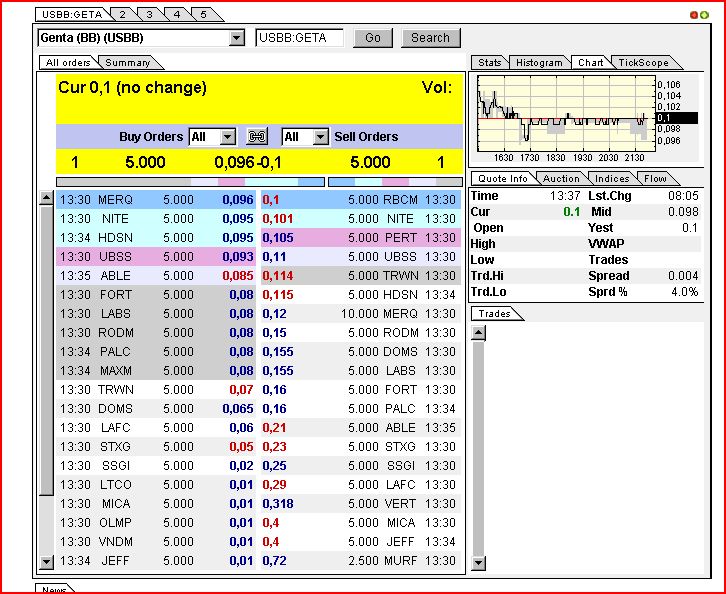Viewport: 726px width, 594px height.
Task: Click the buy-side depth color bar
Action: point(191,182)
